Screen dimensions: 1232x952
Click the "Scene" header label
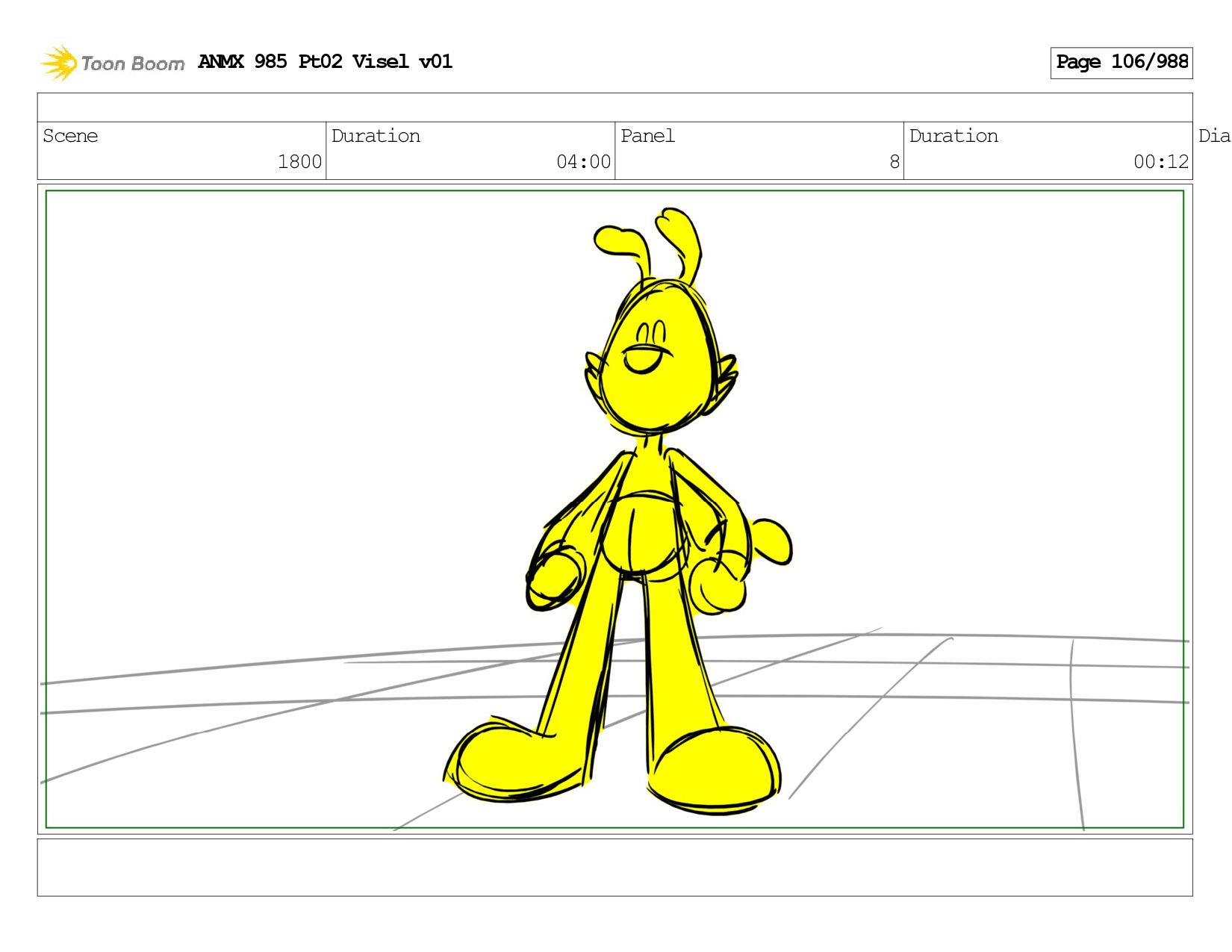pos(70,136)
